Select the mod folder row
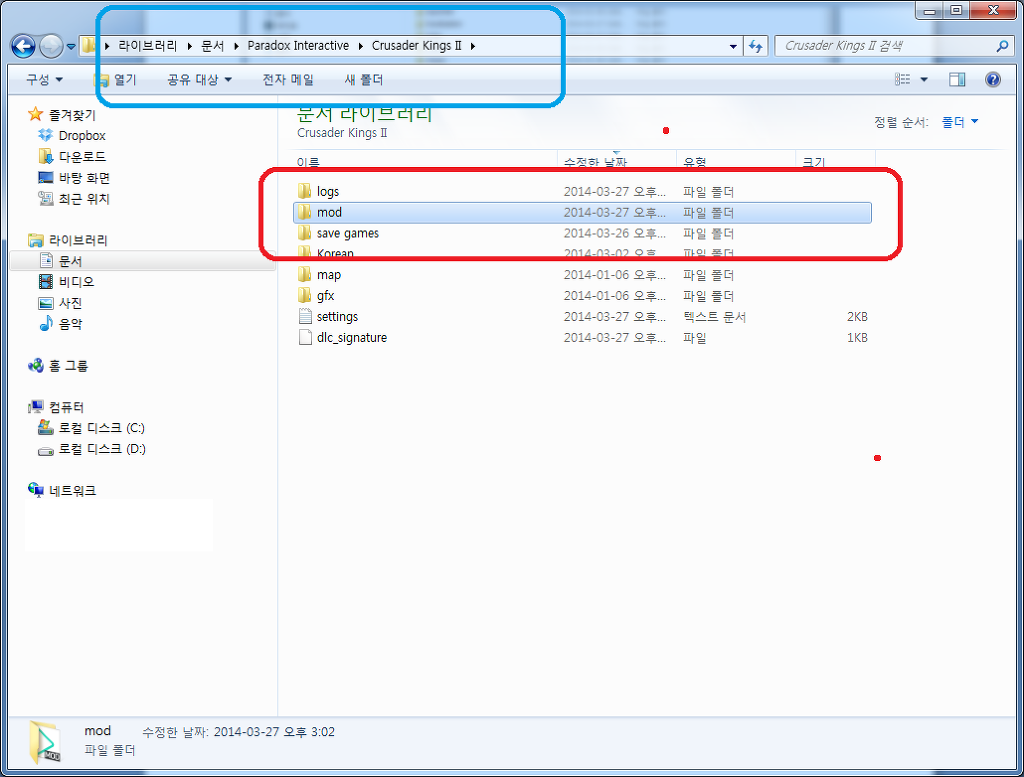 click(583, 212)
